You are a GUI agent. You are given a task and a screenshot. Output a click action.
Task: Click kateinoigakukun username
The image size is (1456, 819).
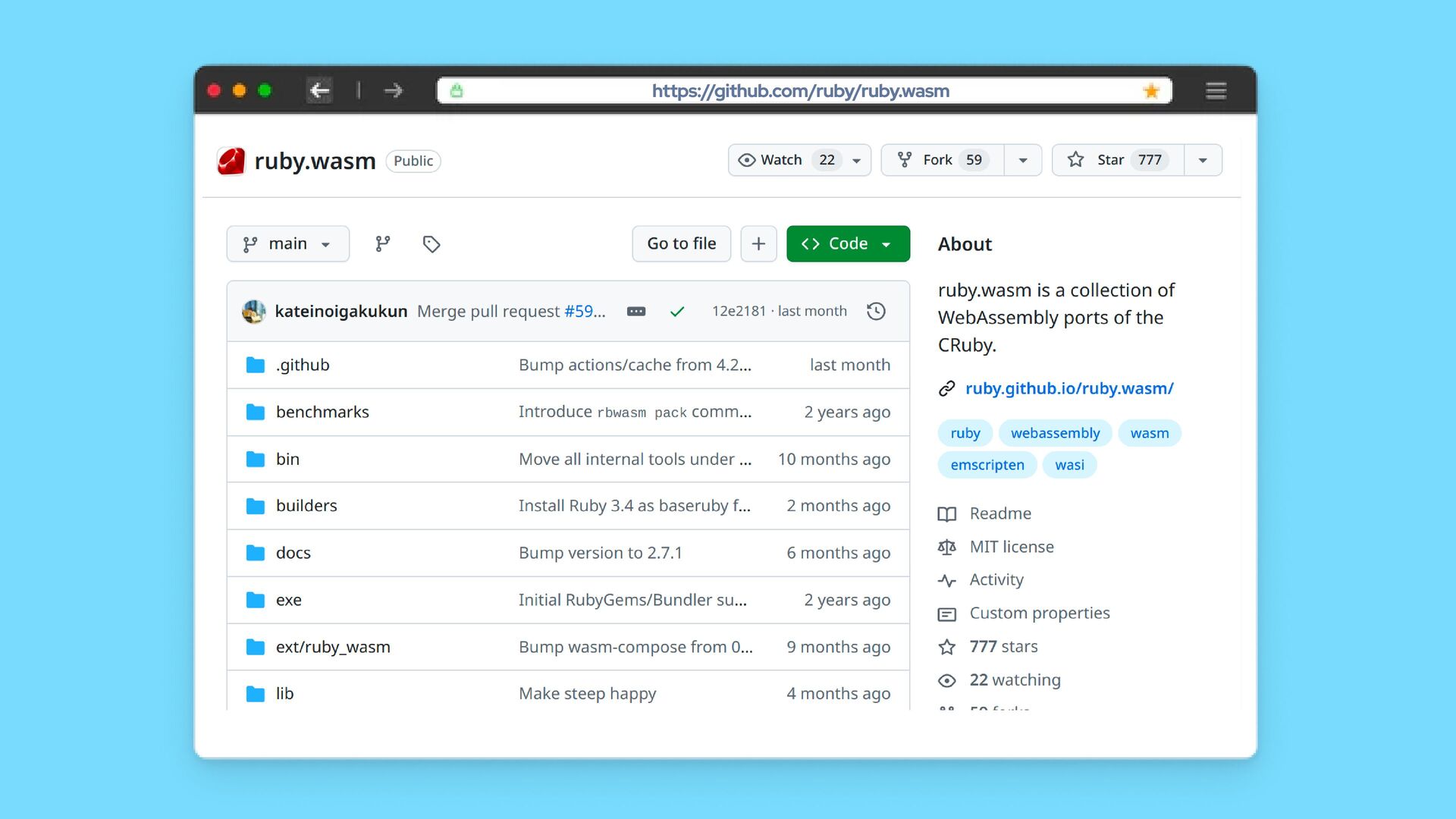pyautogui.click(x=341, y=312)
